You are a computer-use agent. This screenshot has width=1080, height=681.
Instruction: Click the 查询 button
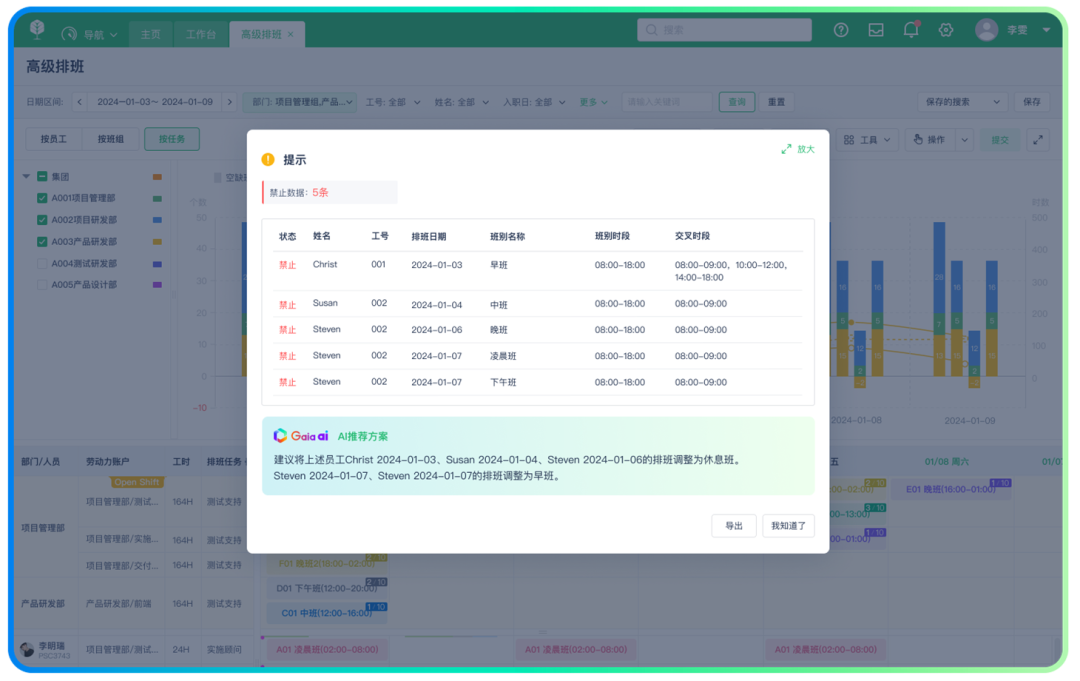click(x=737, y=102)
